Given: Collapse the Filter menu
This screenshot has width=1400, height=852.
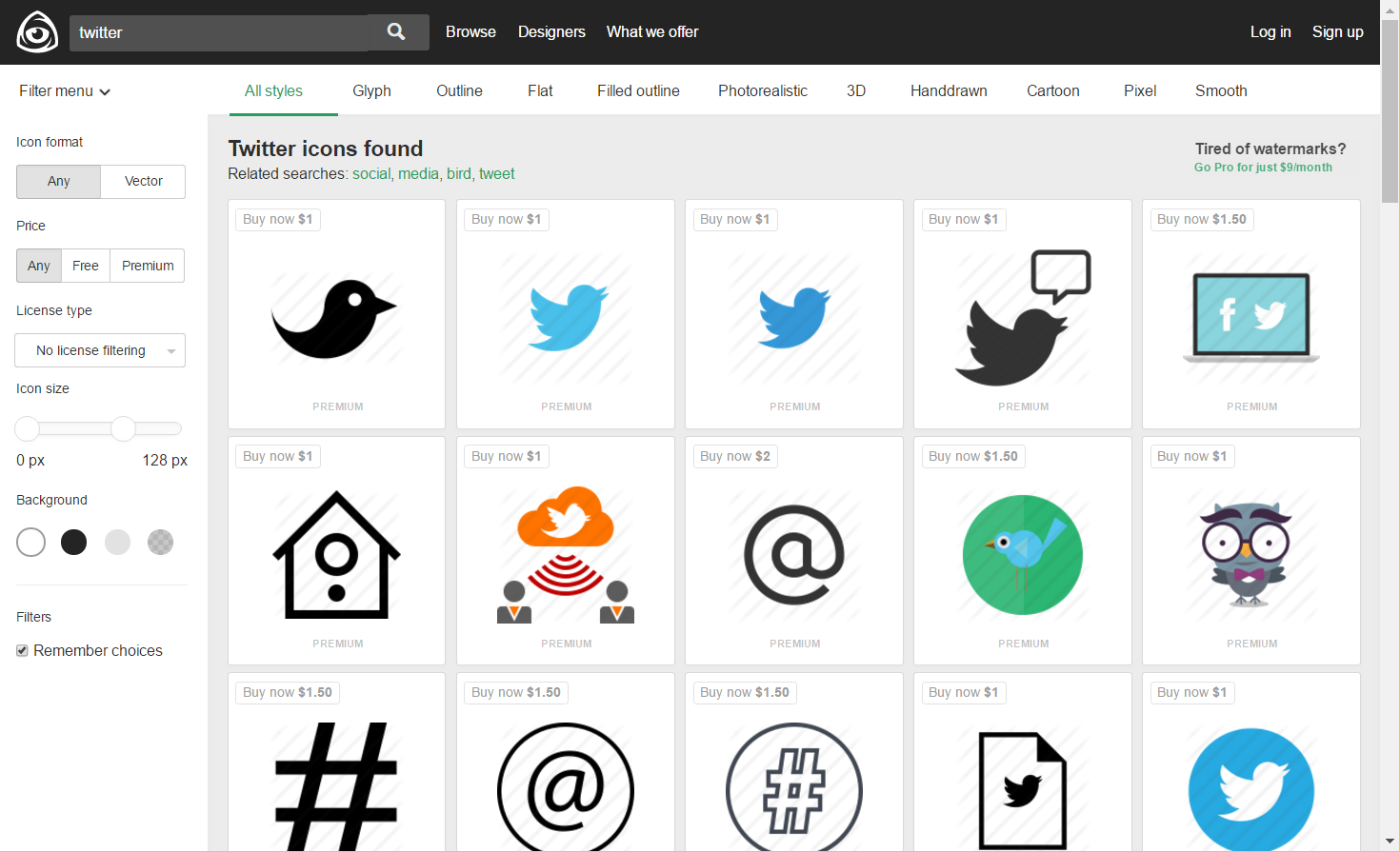Looking at the screenshot, I should [65, 90].
